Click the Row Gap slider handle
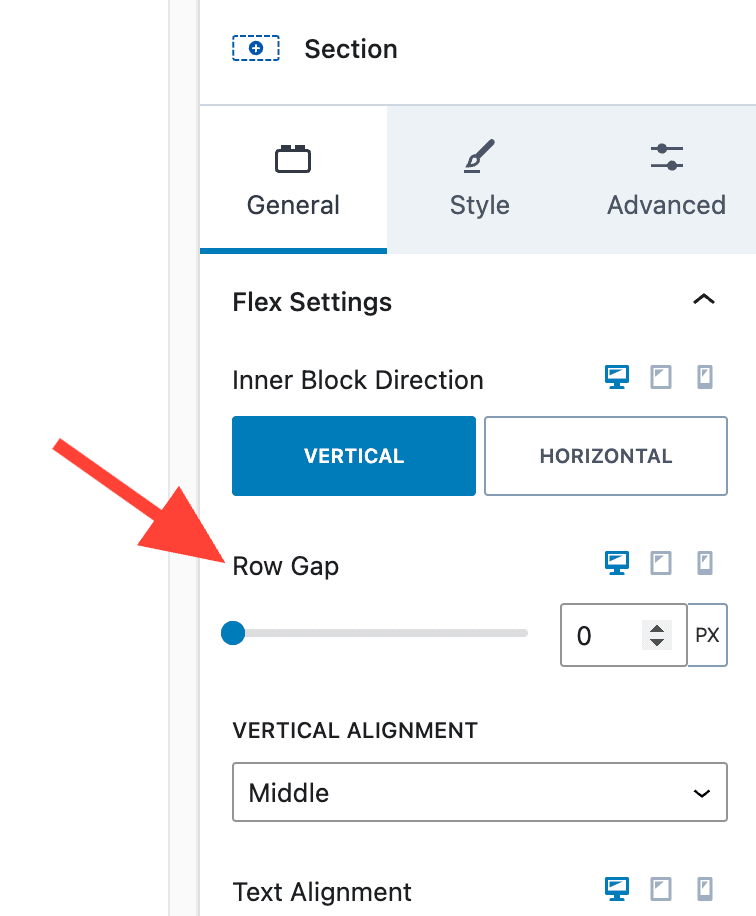The image size is (756, 916). pyautogui.click(x=233, y=633)
